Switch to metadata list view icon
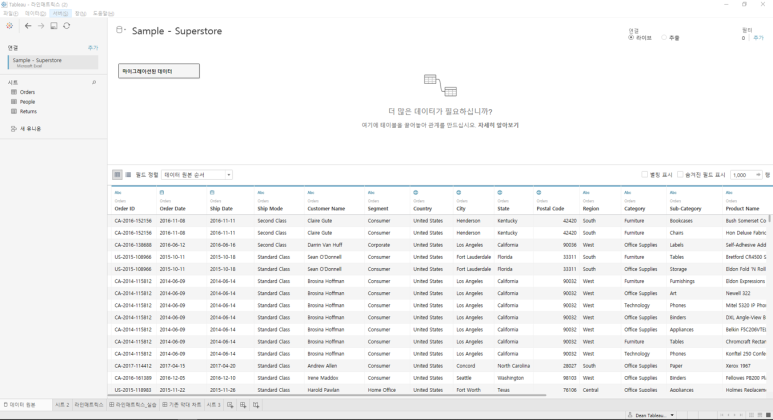 click(x=128, y=175)
